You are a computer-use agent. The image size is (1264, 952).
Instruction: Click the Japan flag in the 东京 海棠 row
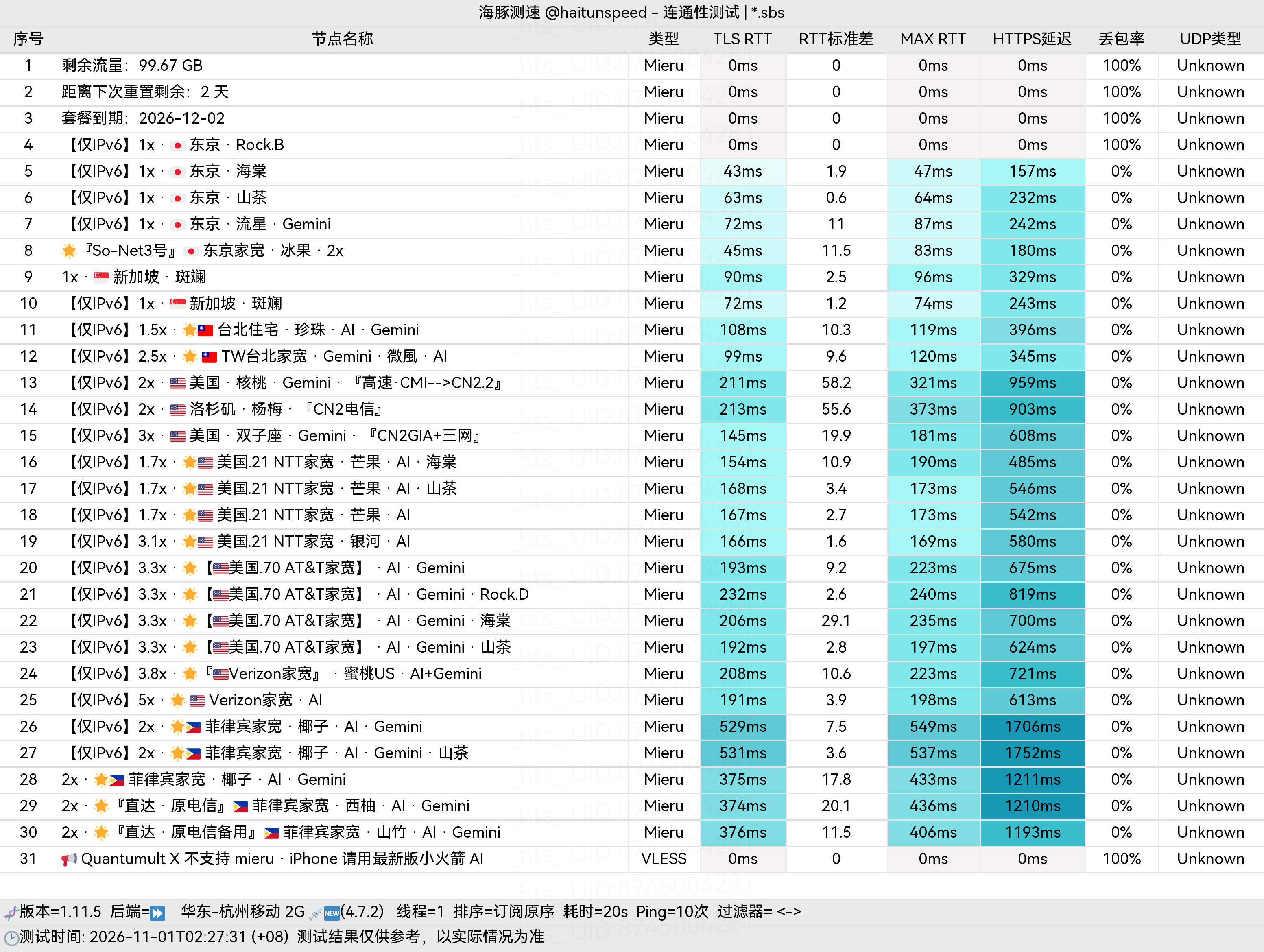click(x=178, y=172)
